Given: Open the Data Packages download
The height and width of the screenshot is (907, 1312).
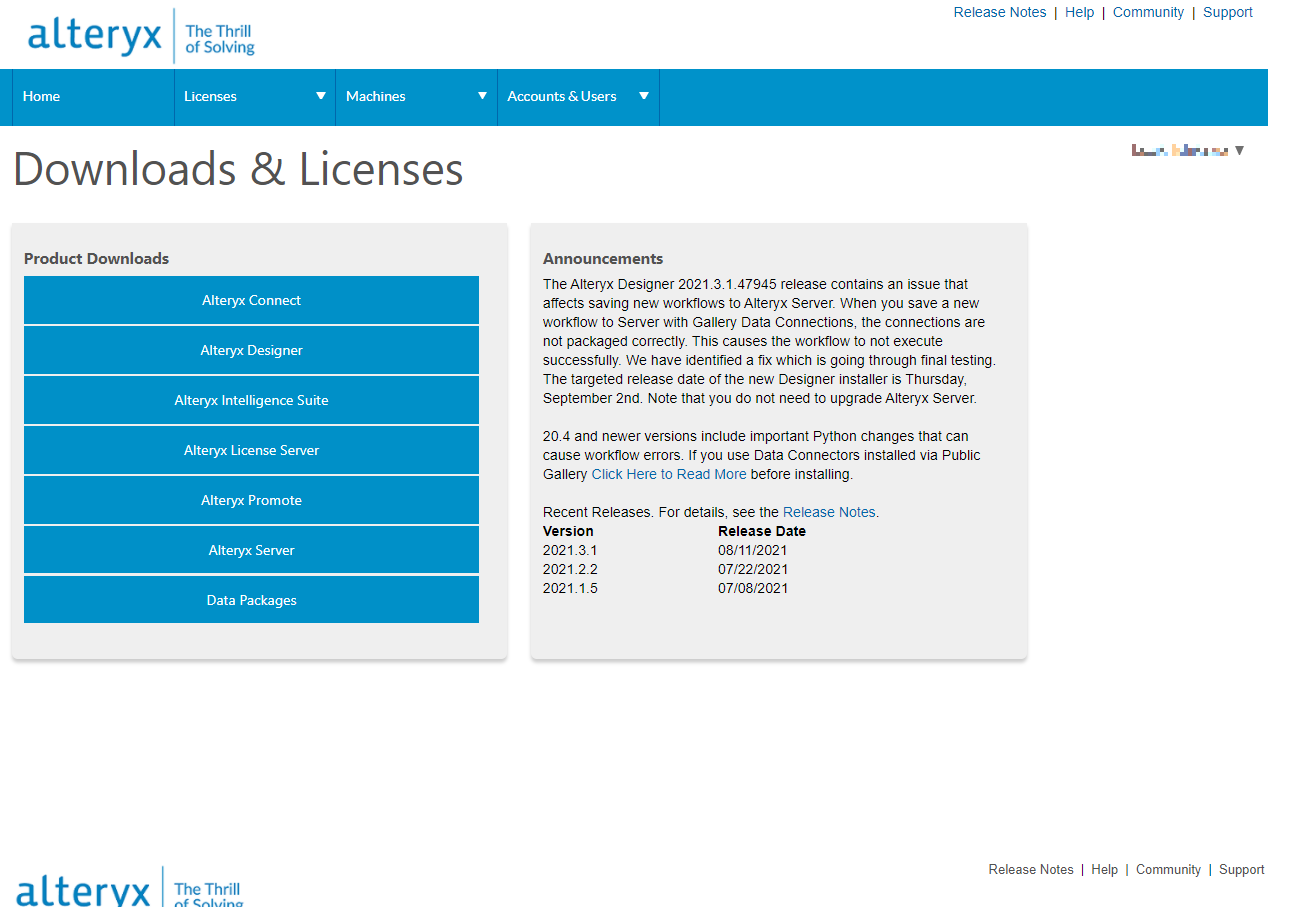Looking at the screenshot, I should [251, 600].
